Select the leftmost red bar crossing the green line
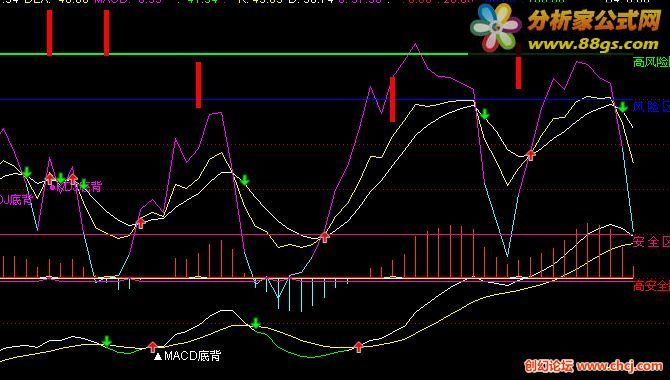 pyautogui.click(x=50, y=33)
